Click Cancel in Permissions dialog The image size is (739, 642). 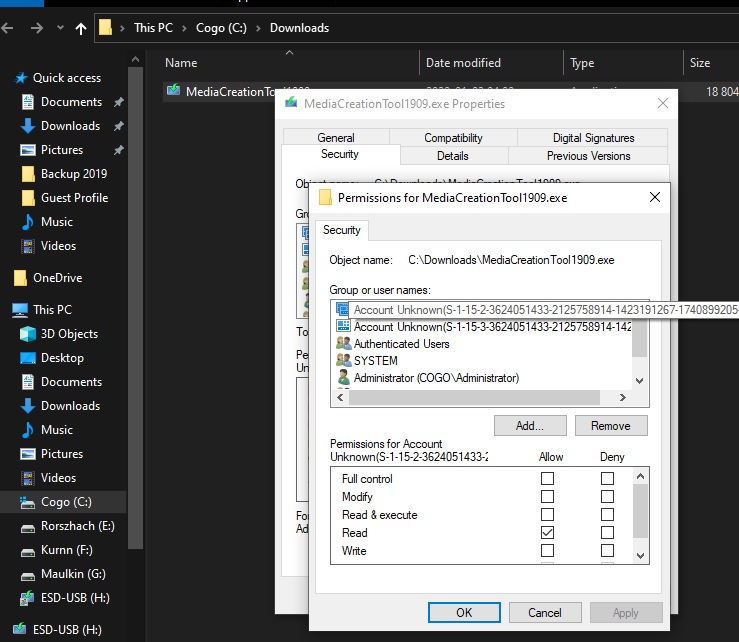545,612
